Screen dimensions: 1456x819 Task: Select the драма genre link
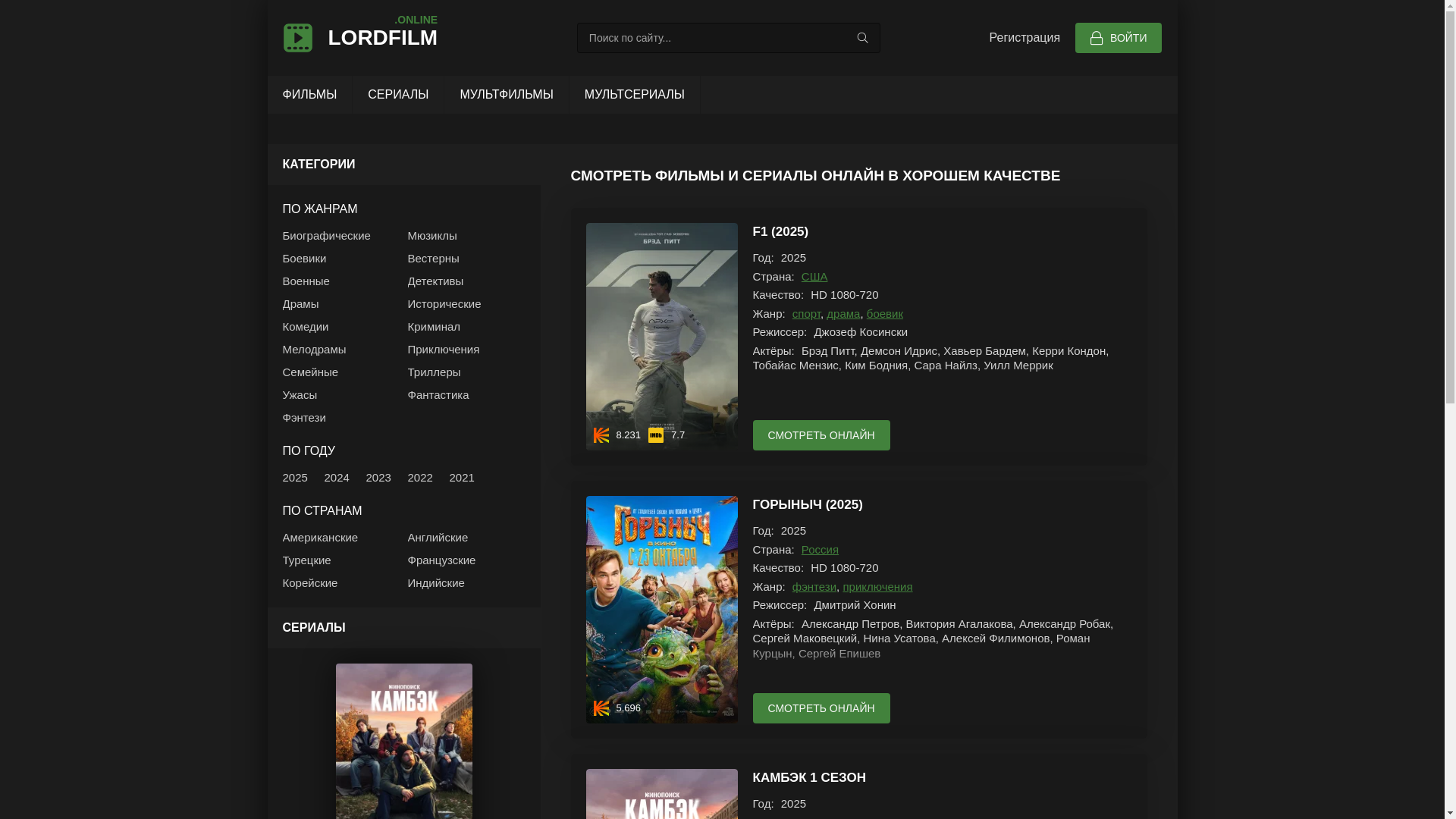coord(843,314)
